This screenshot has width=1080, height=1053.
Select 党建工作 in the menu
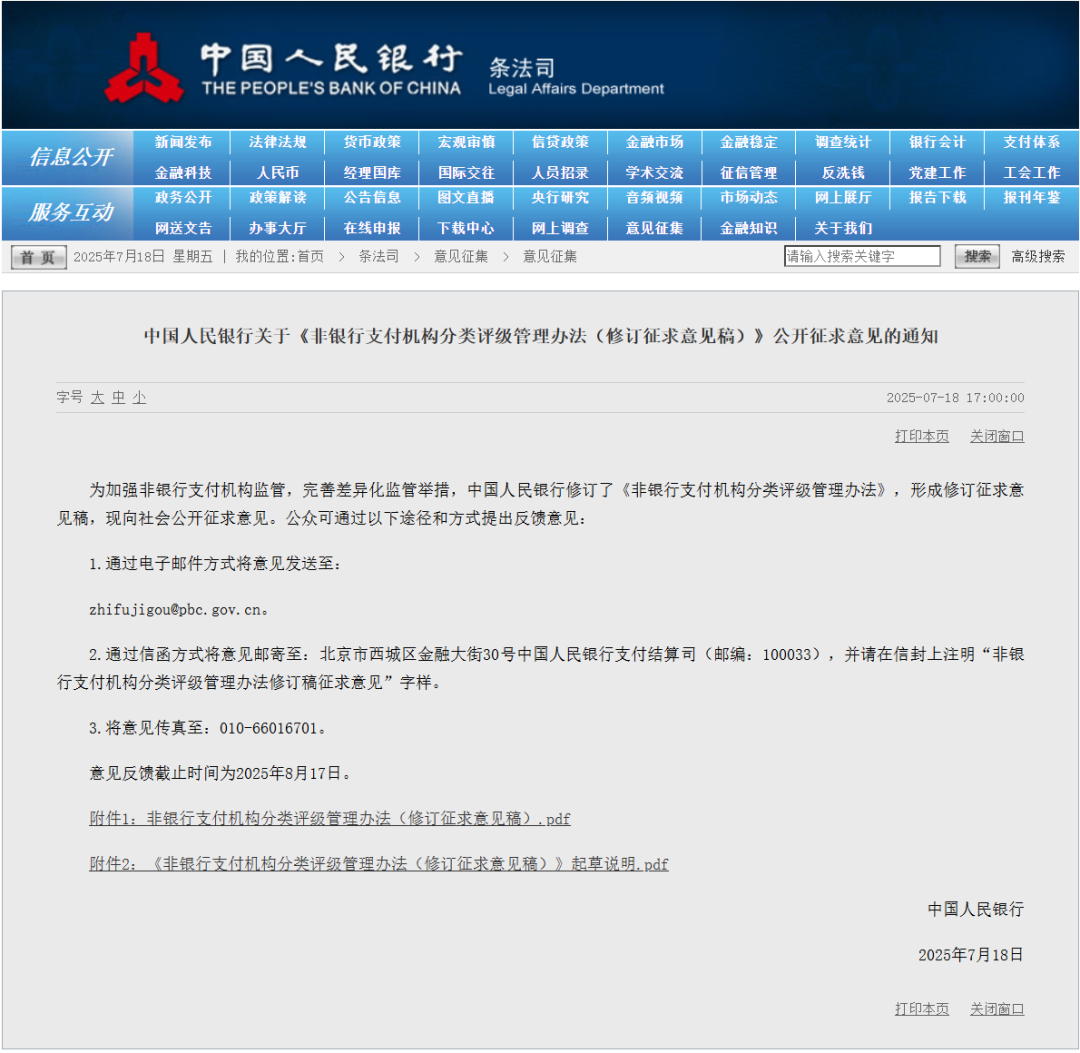[x=937, y=172]
